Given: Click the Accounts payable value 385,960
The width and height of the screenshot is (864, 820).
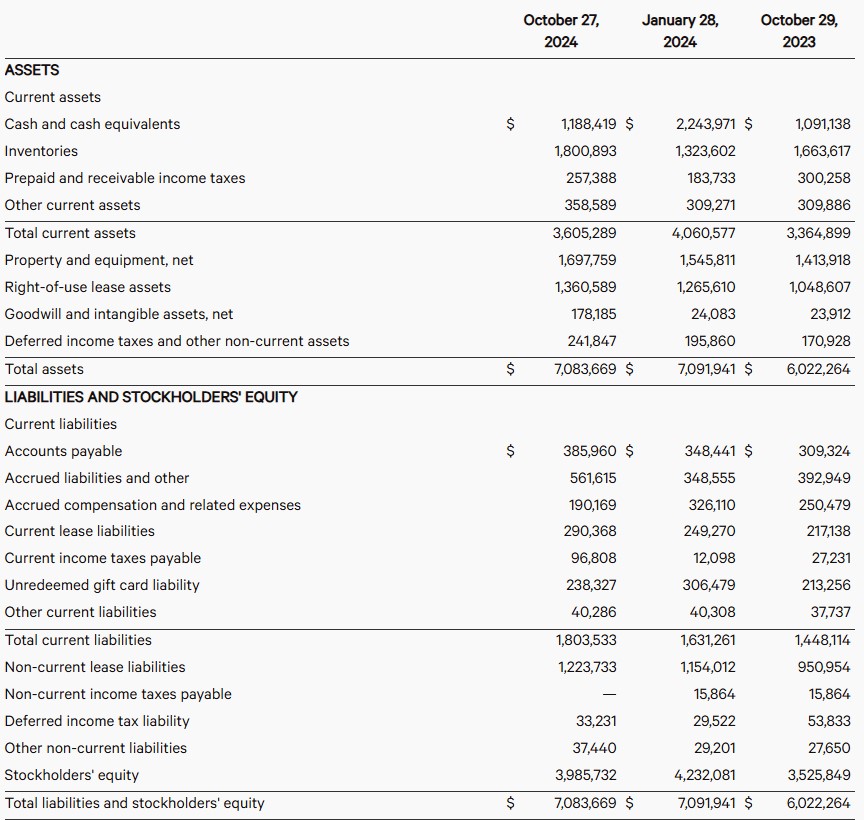Looking at the screenshot, I should coord(590,451).
